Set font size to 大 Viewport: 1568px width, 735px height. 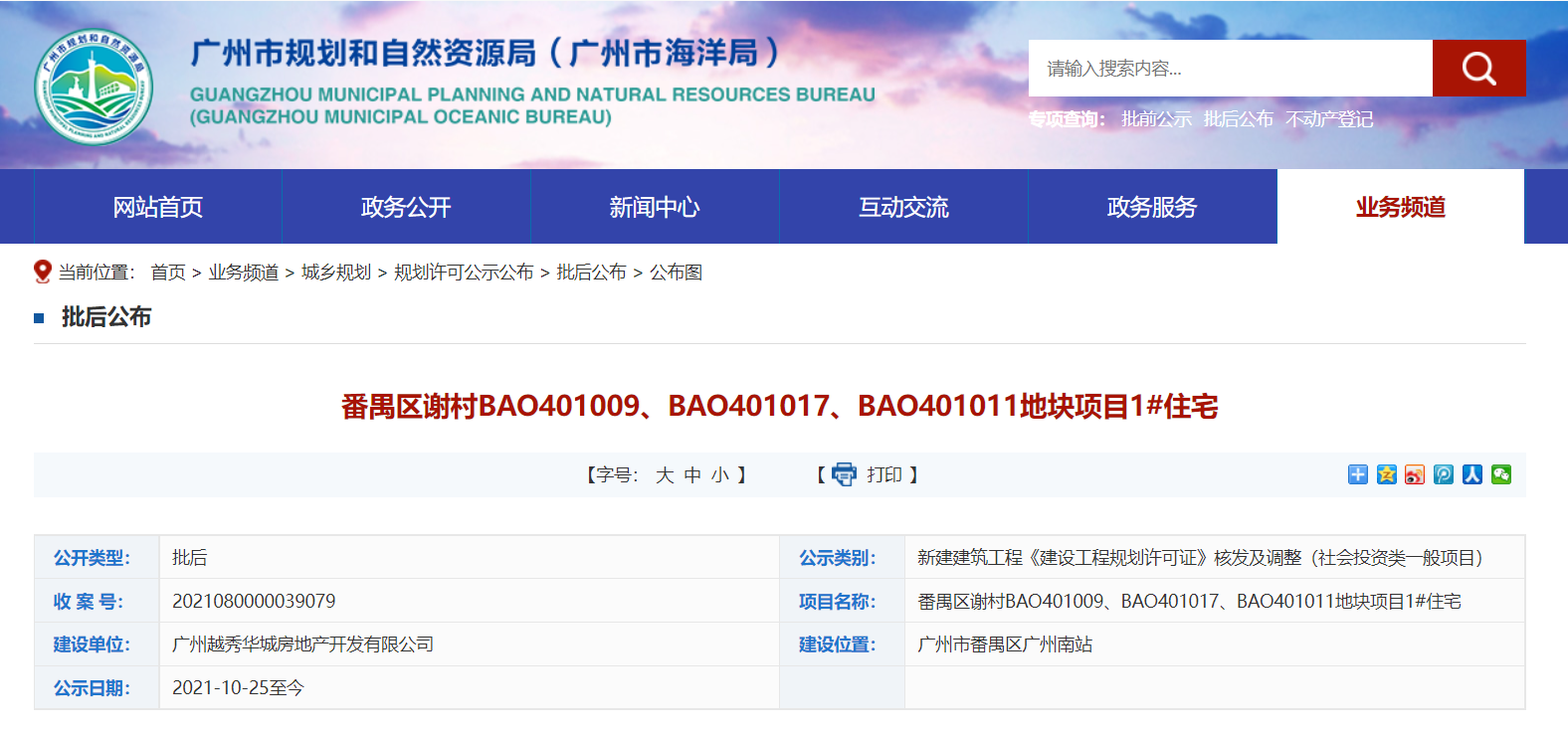pos(665,475)
